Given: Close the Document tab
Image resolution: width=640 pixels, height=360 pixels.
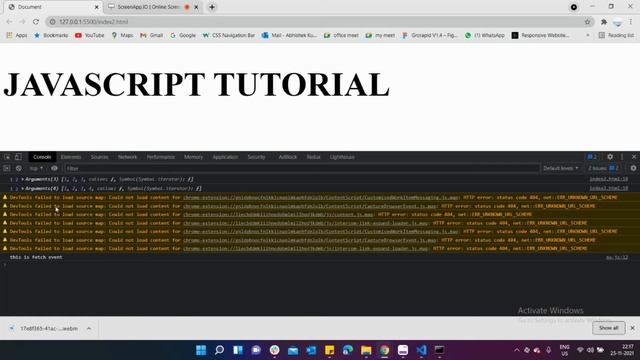Looking at the screenshot, I should [x=97, y=7].
